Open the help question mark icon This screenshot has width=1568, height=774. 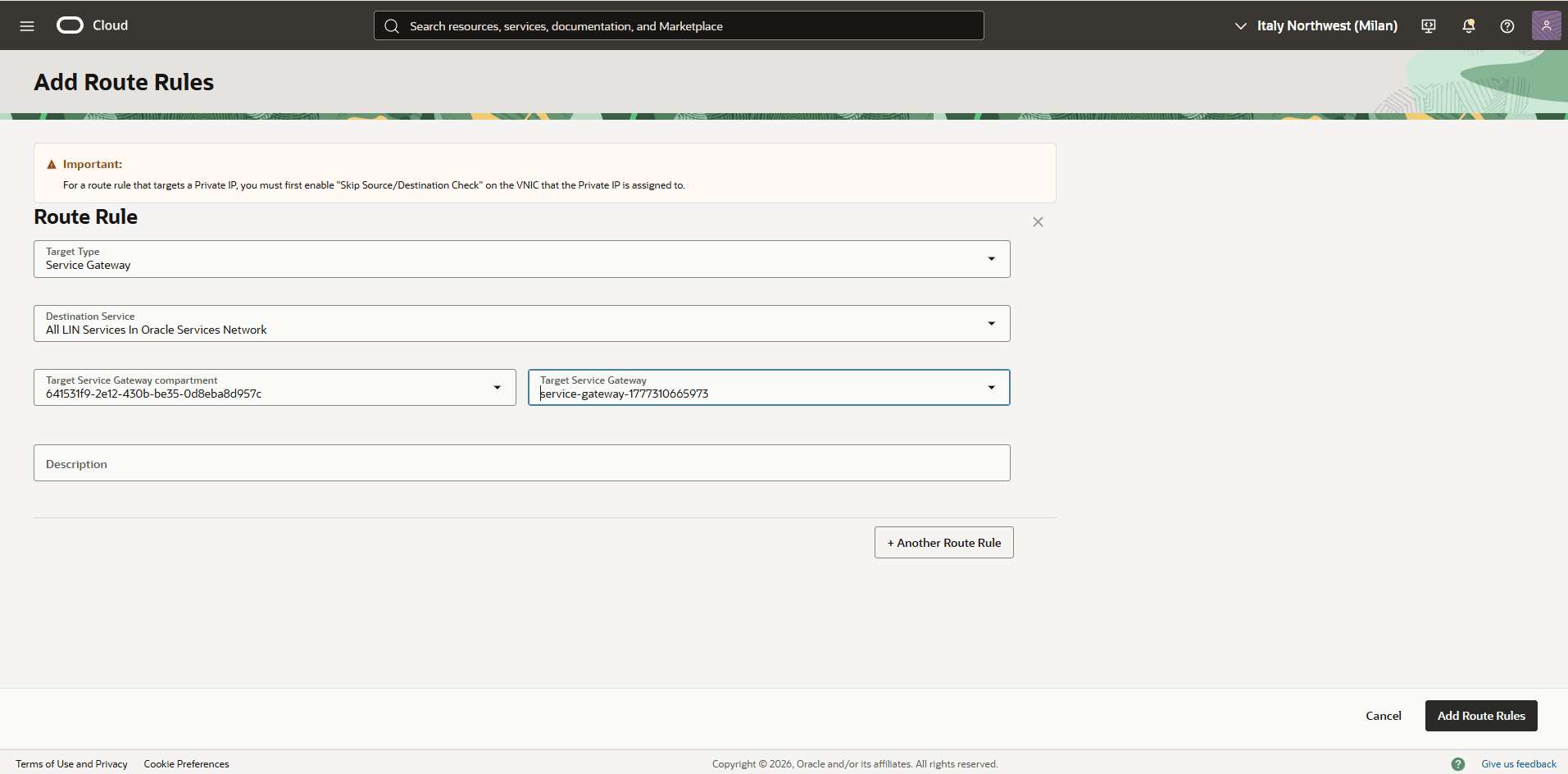[1507, 26]
